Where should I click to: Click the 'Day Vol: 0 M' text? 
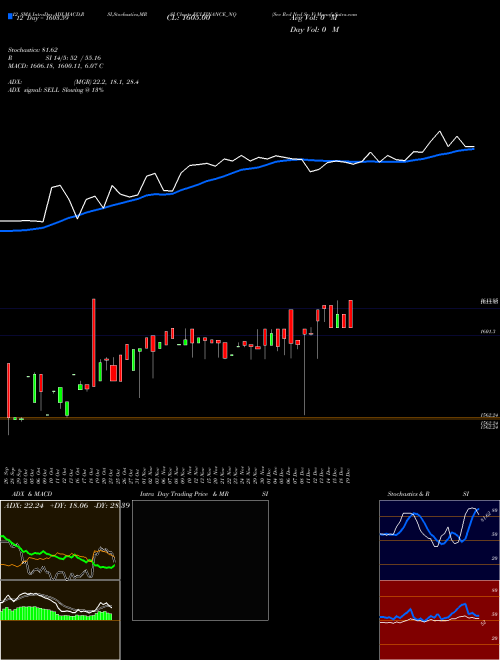[x=314, y=30]
